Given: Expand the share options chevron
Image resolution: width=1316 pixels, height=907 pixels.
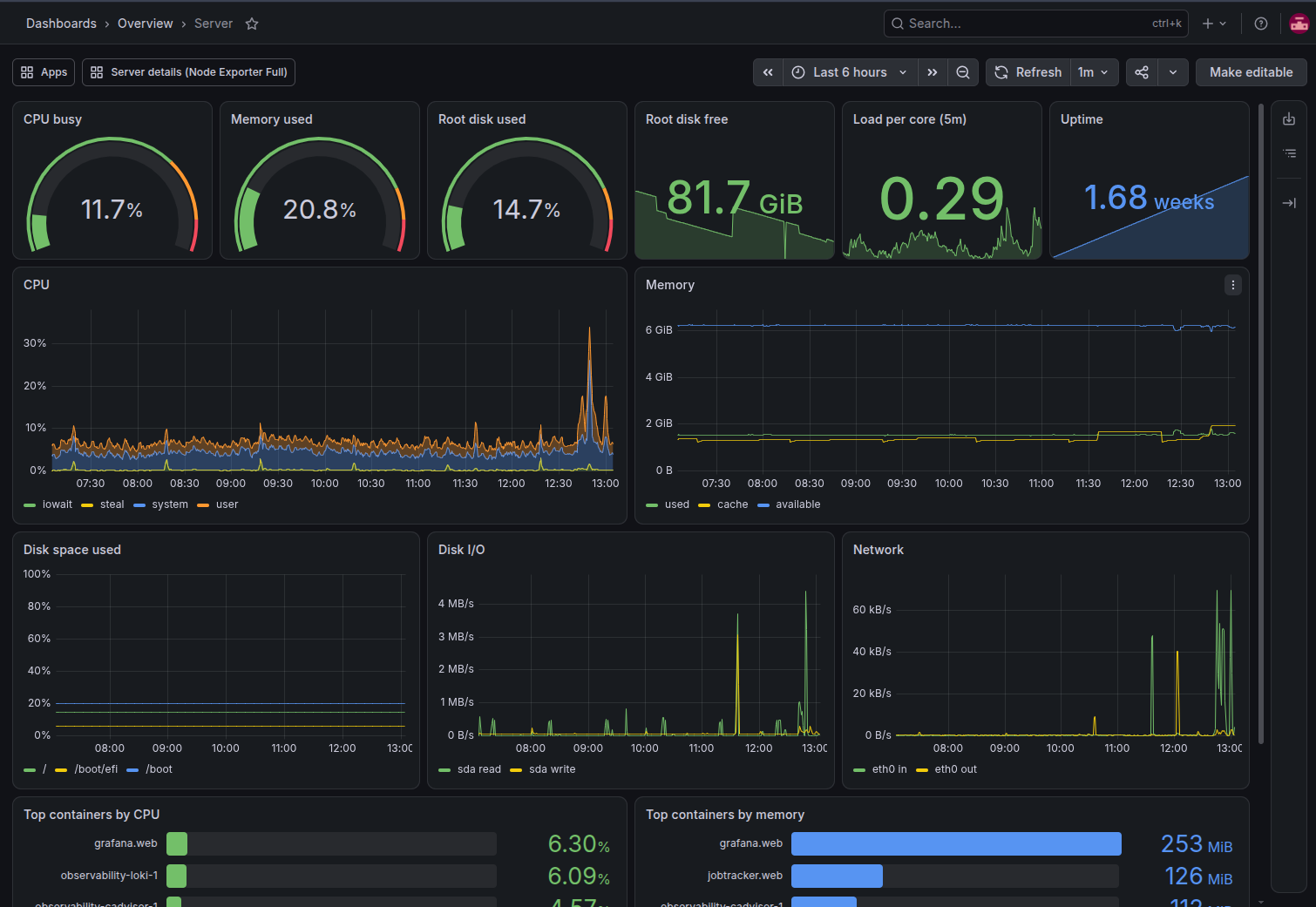Looking at the screenshot, I should pos(1173,72).
